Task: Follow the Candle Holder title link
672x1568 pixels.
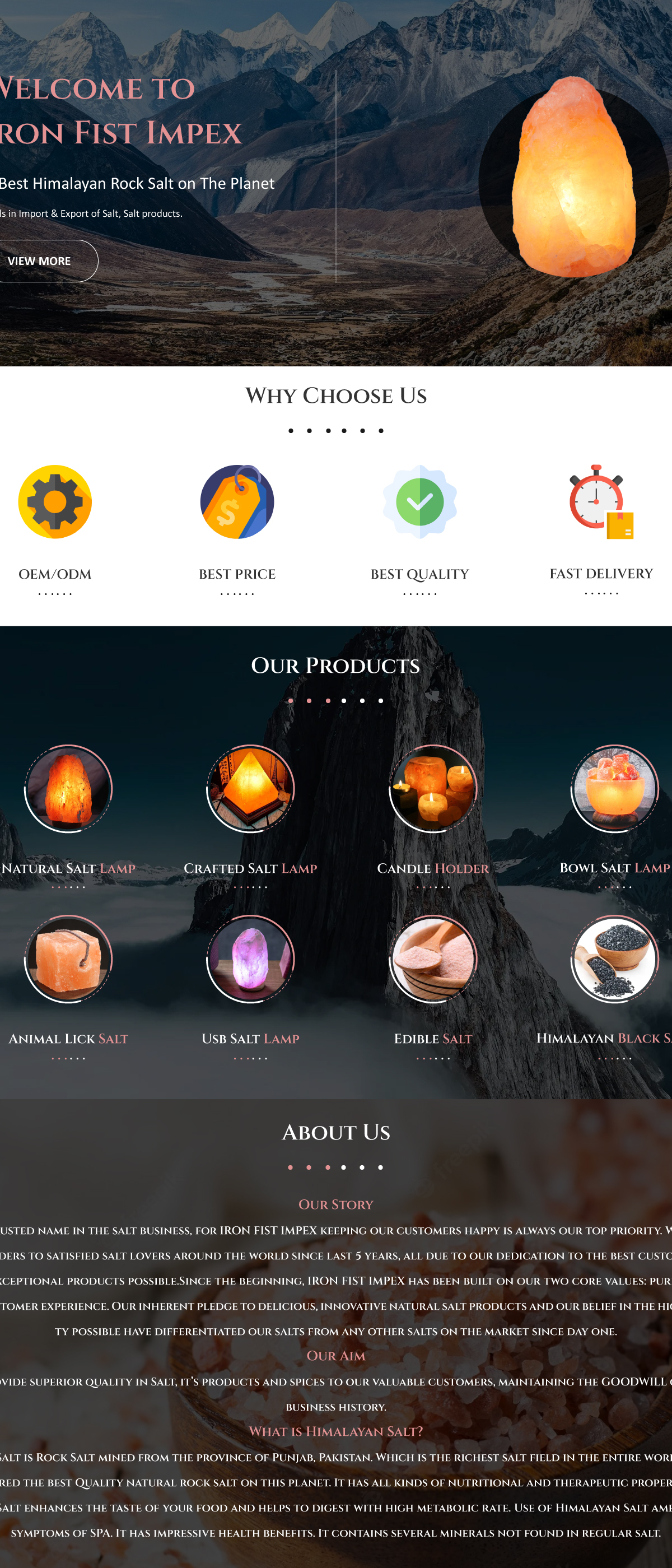Action: click(x=433, y=868)
